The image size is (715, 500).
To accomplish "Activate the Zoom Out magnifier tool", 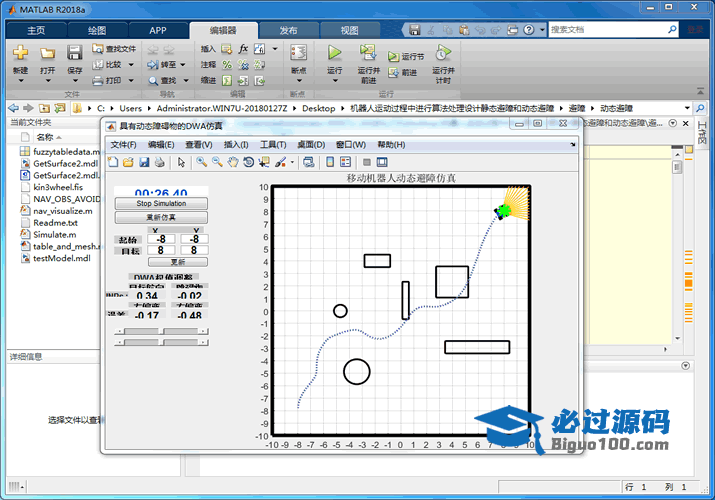I will pos(217,162).
